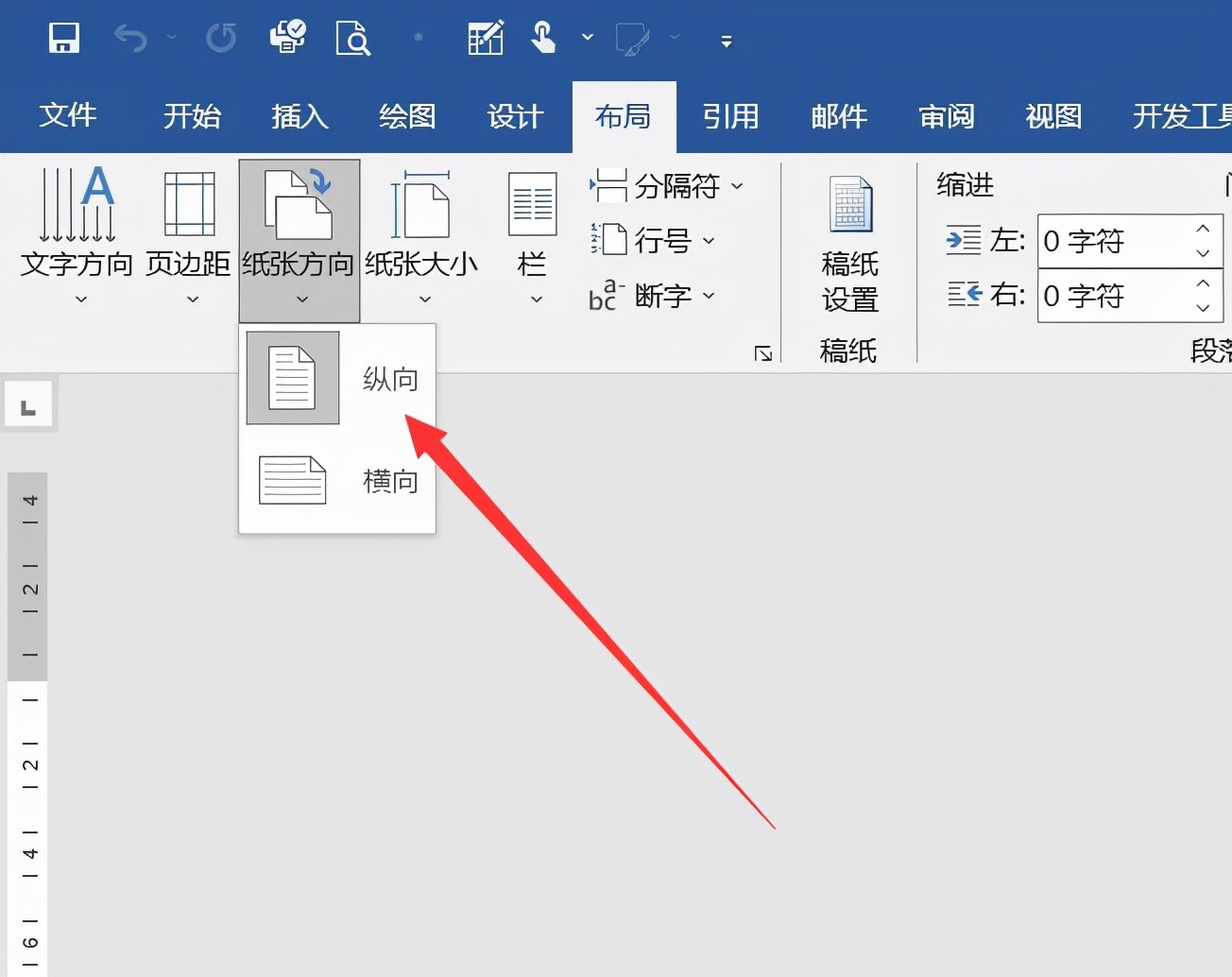The height and width of the screenshot is (977, 1232).
Task: Select 纵向 portrait orientation
Action: tap(337, 378)
